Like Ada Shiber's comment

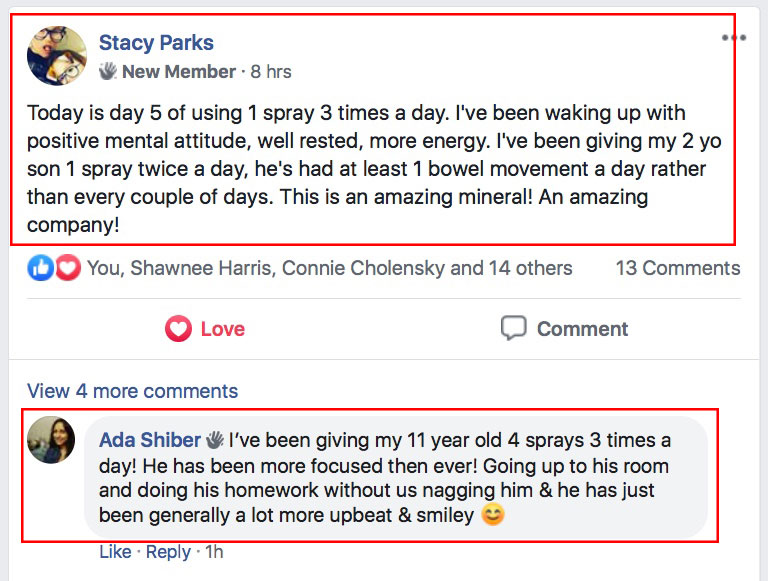[x=115, y=551]
